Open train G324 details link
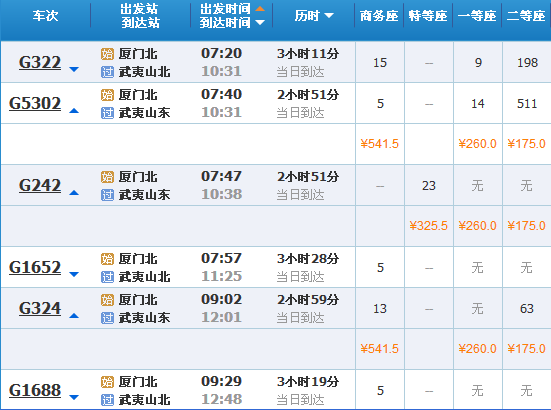551x410 pixels. coord(40,308)
